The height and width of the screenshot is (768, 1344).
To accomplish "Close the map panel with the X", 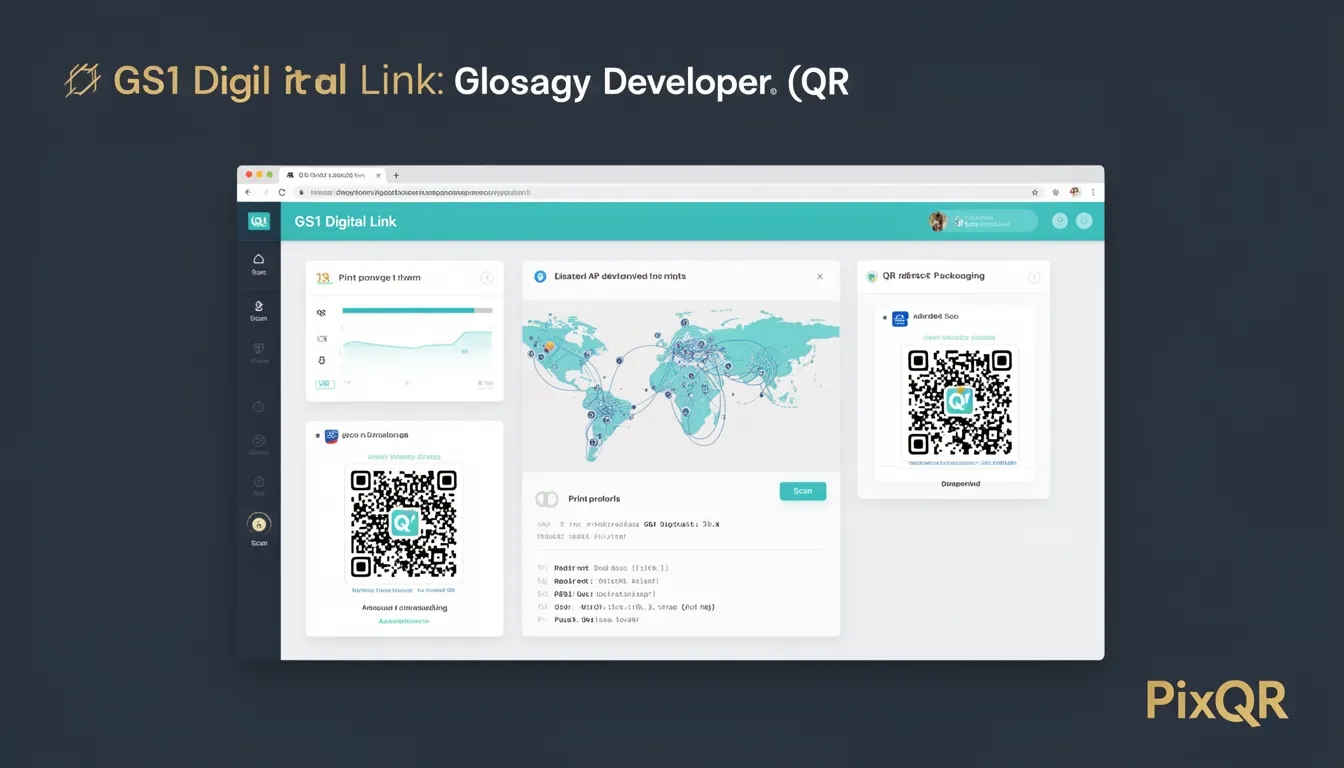I will point(820,277).
